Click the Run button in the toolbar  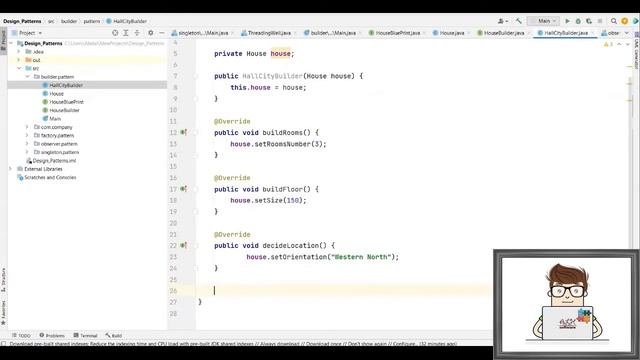[567, 21]
